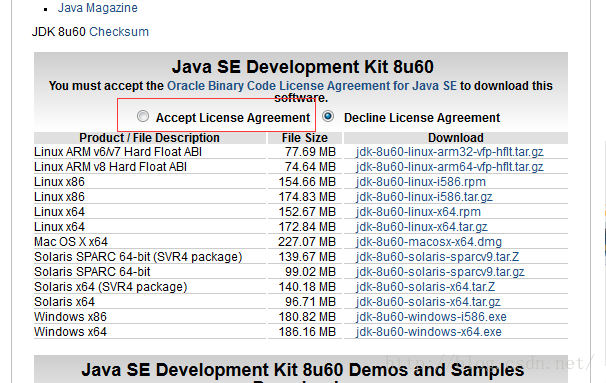Select the Linux ARM v6/v7 Hard Float ABI text
Image resolution: width=606 pixels, height=383 pixels.
pyautogui.click(x=118, y=152)
